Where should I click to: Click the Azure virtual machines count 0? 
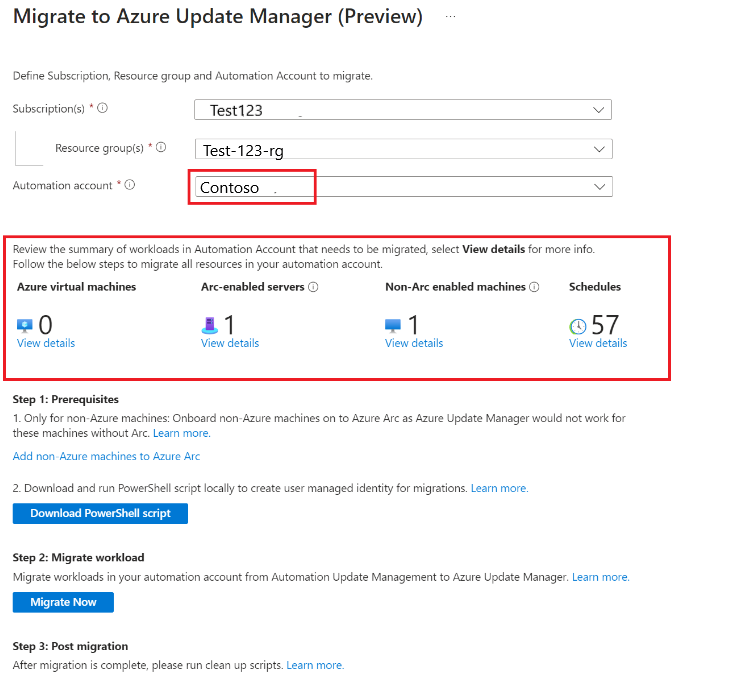click(x=45, y=325)
